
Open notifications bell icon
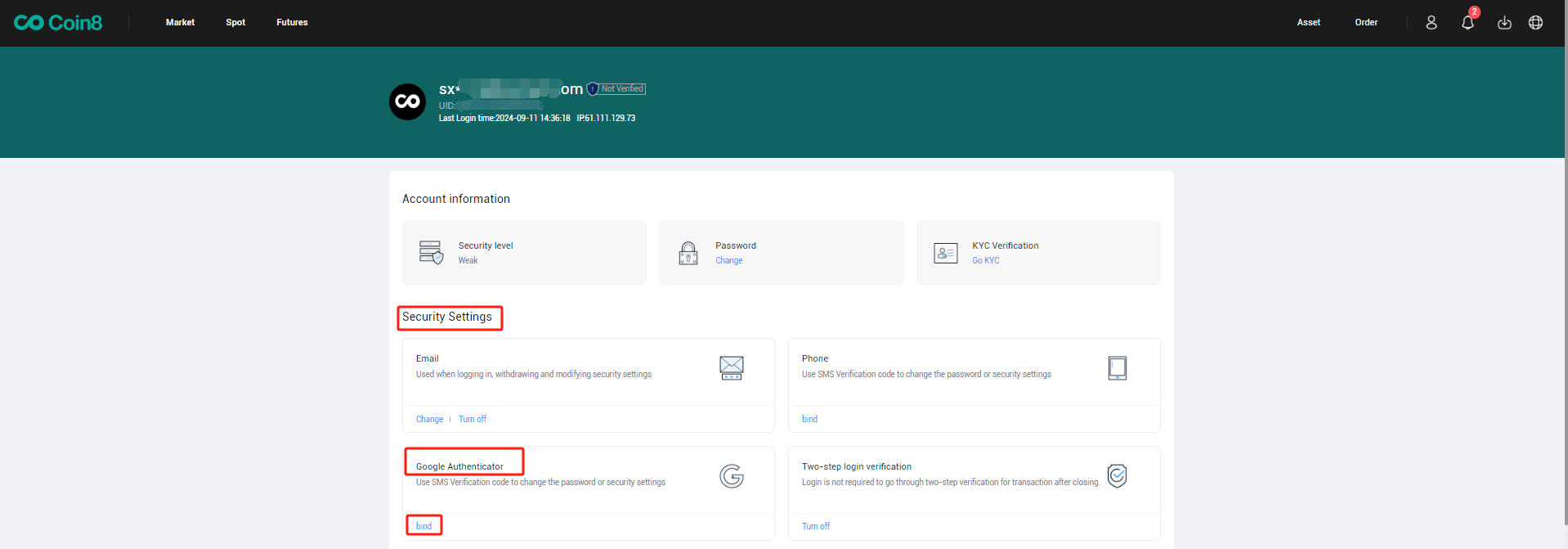click(1467, 23)
